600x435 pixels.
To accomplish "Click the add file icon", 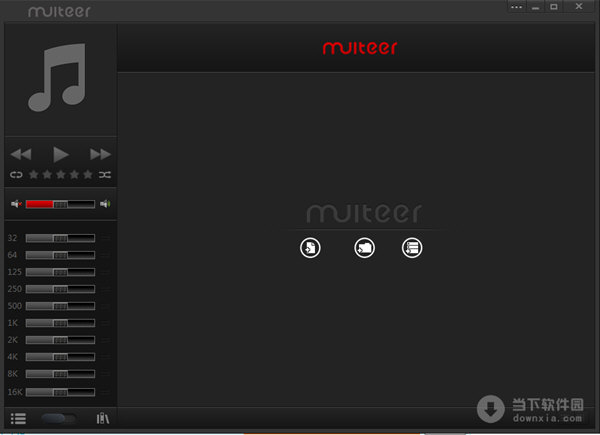I will (310, 247).
